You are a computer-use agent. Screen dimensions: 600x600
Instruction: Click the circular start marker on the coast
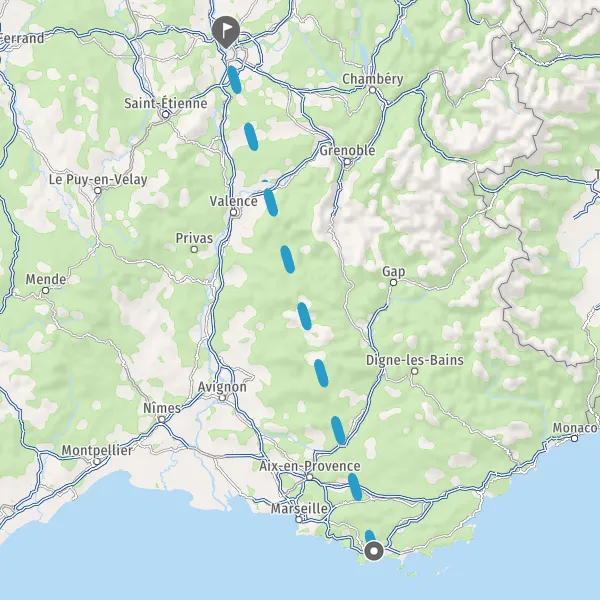(x=374, y=551)
